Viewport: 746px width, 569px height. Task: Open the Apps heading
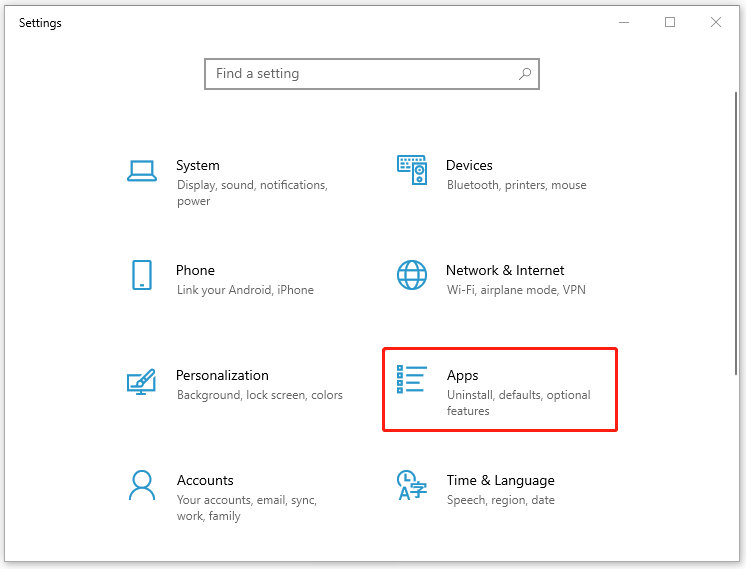tap(462, 376)
